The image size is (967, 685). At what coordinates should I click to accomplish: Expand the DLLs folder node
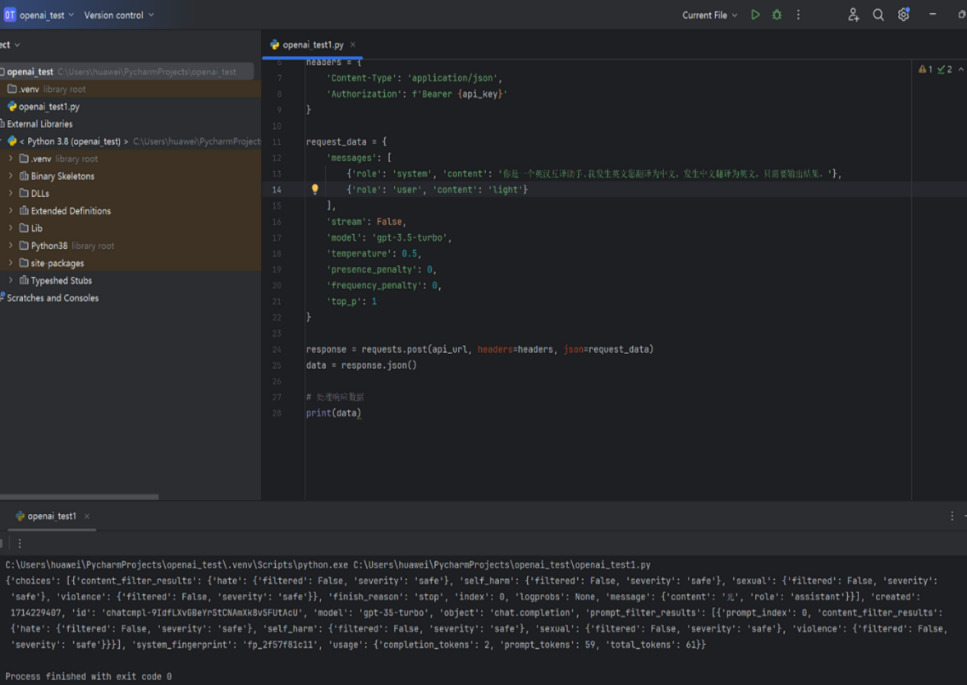pos(10,193)
